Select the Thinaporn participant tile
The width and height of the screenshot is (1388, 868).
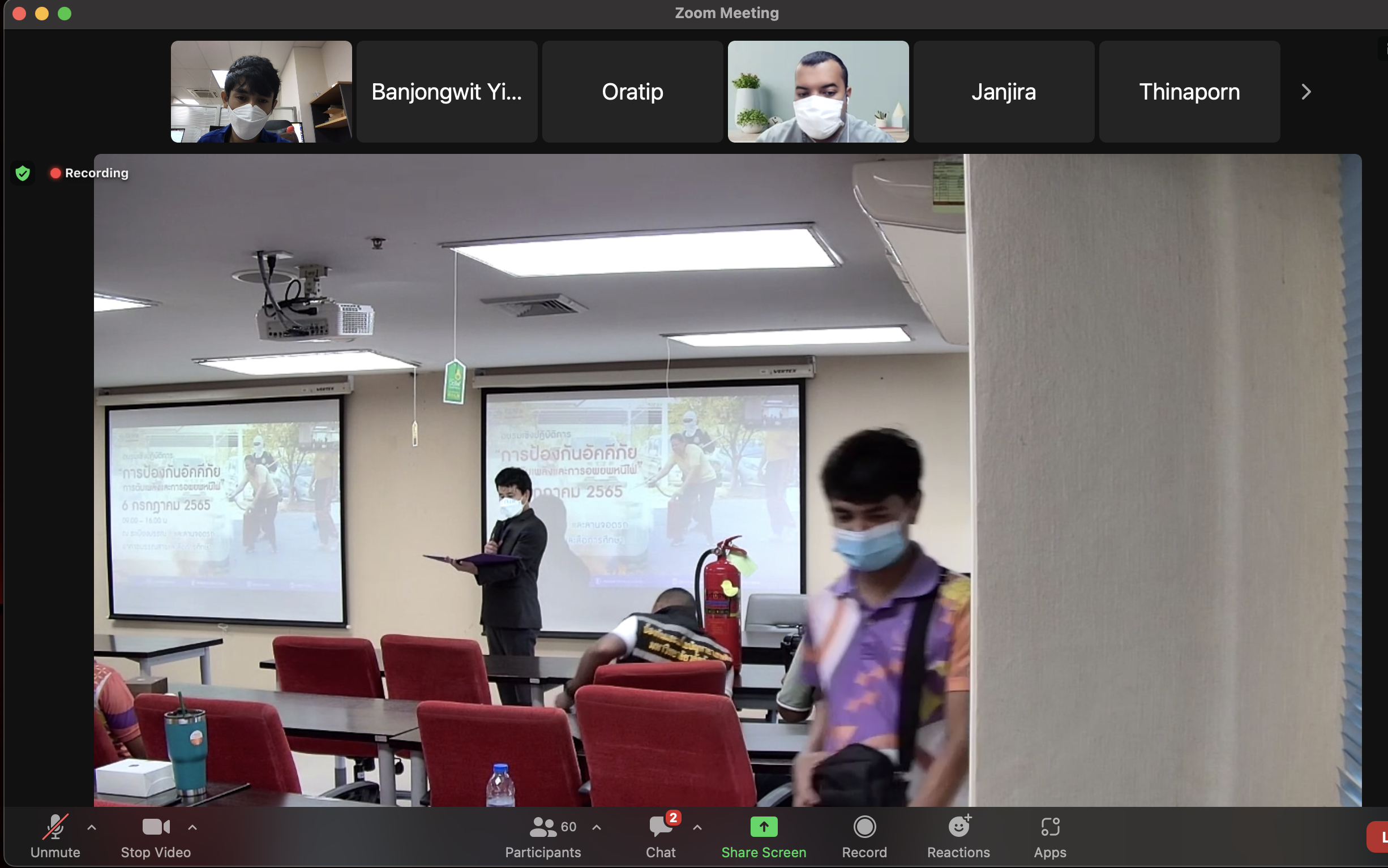[x=1189, y=92]
